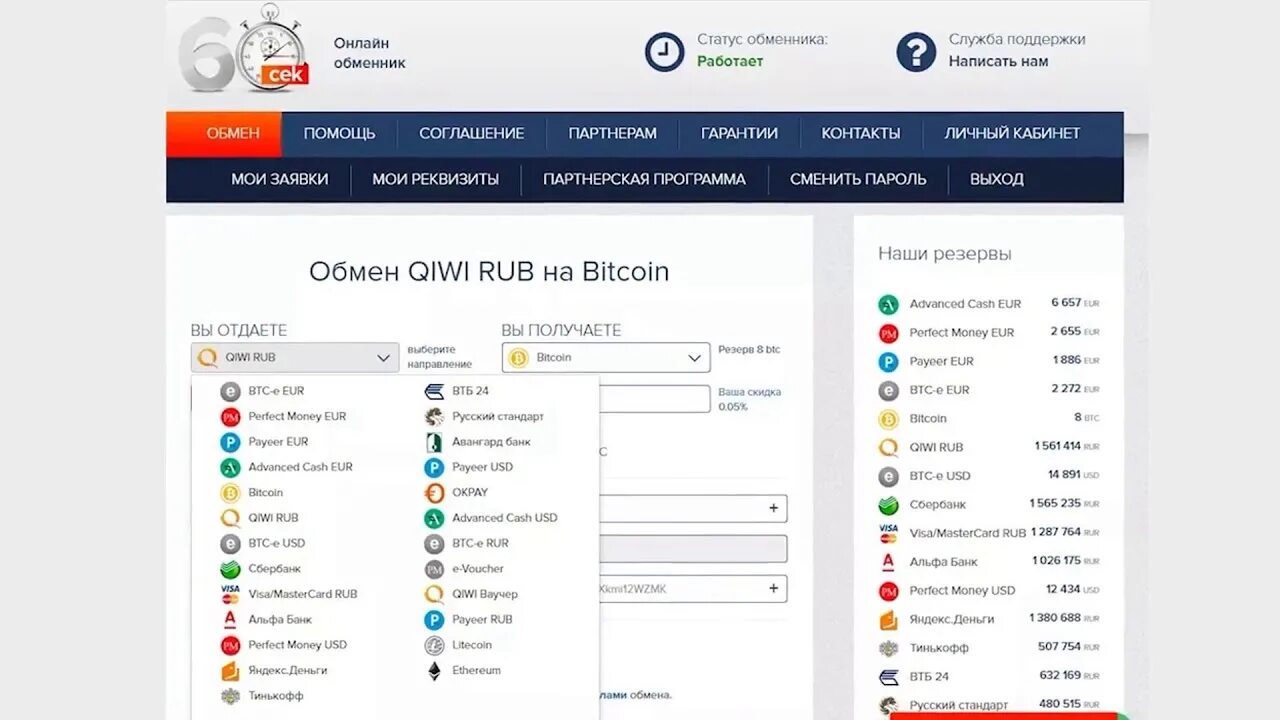Go to ГАРАНТИИ menu item
Image resolution: width=1280 pixels, height=720 pixels.
point(739,133)
